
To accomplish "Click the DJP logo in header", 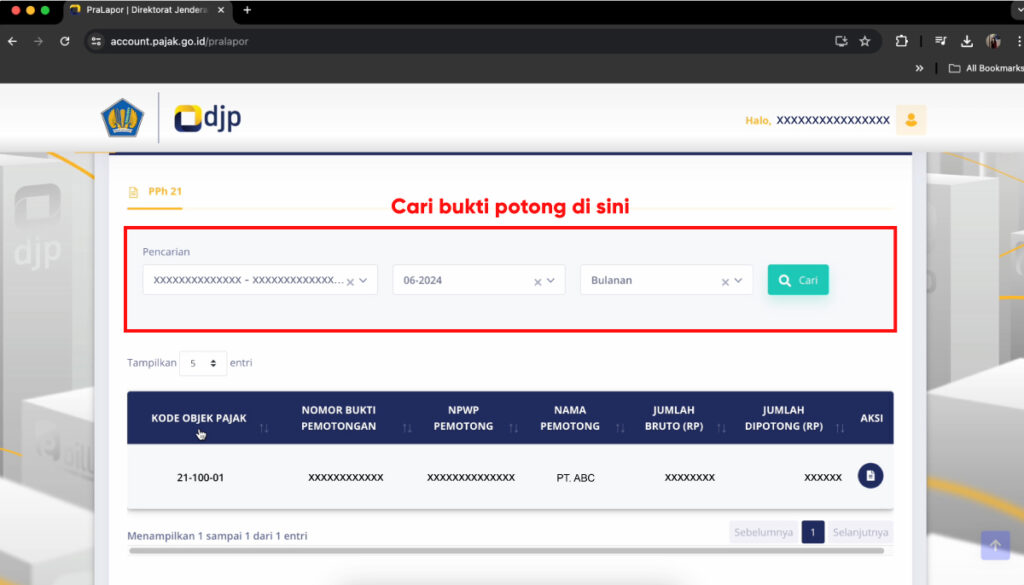I will pos(207,118).
